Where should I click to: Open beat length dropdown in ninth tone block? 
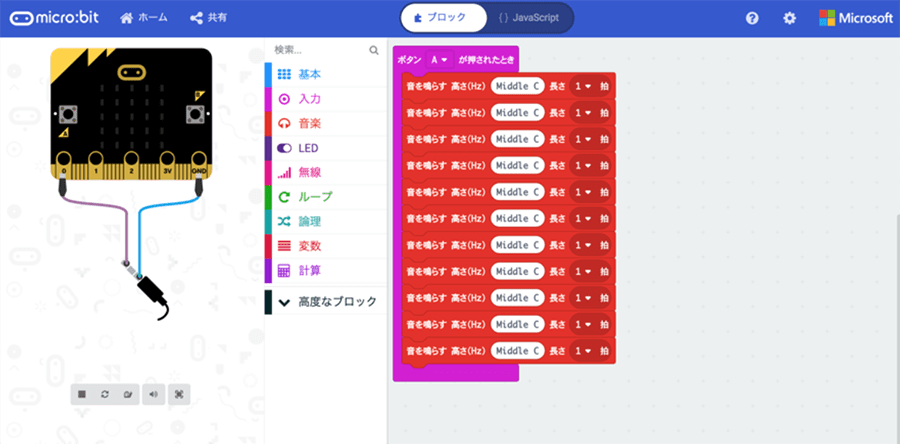(584, 298)
